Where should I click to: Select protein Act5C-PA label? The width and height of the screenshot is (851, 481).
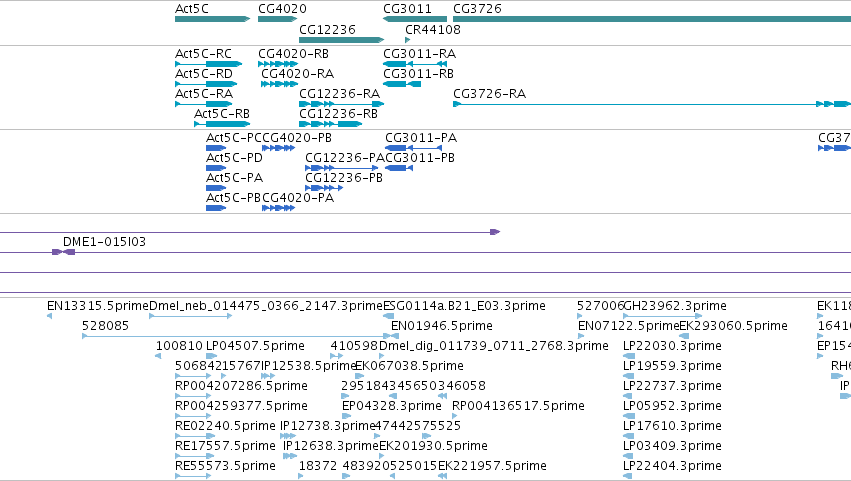click(234, 178)
